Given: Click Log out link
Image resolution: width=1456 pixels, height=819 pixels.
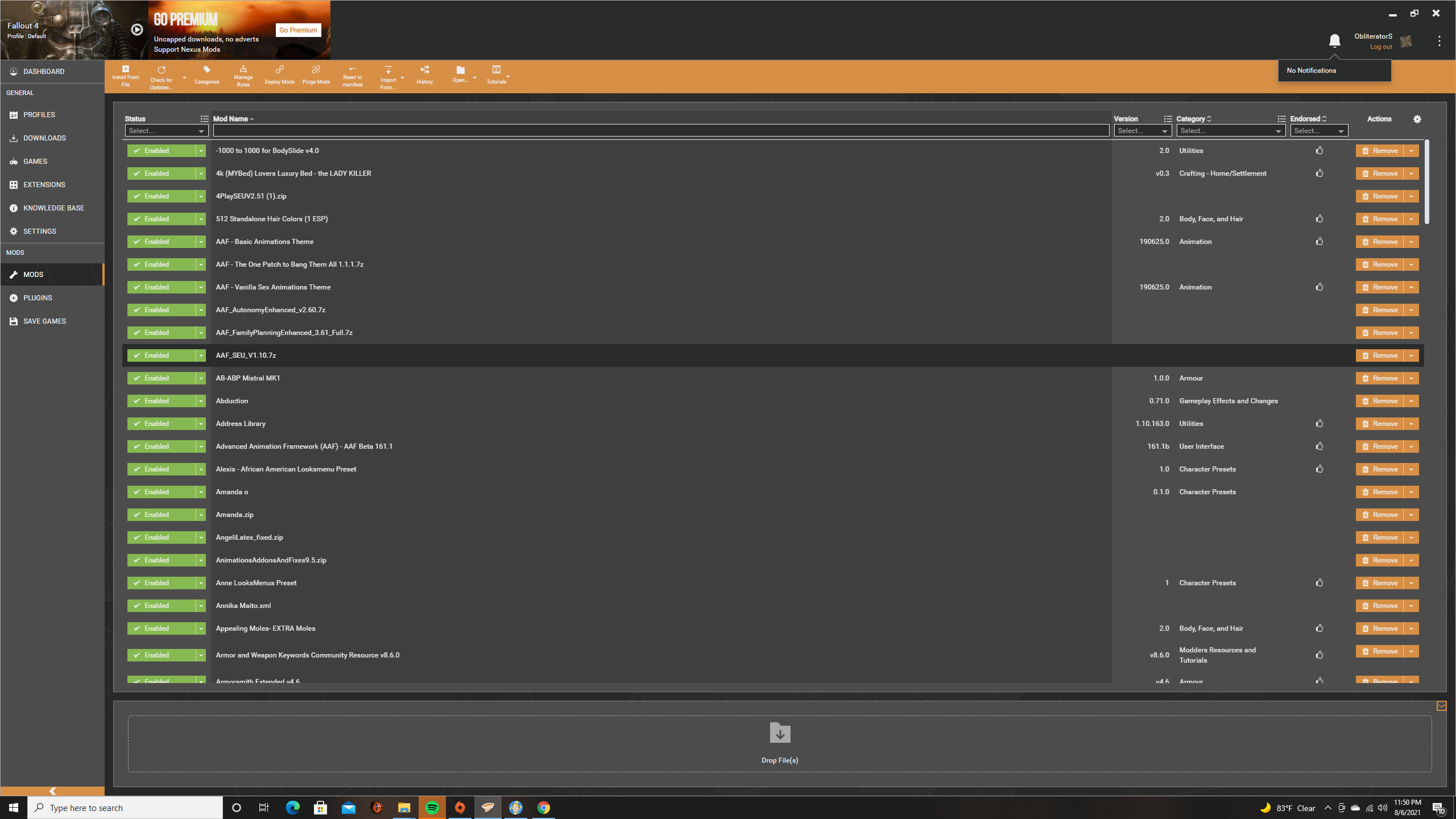Looking at the screenshot, I should coord(1381,47).
